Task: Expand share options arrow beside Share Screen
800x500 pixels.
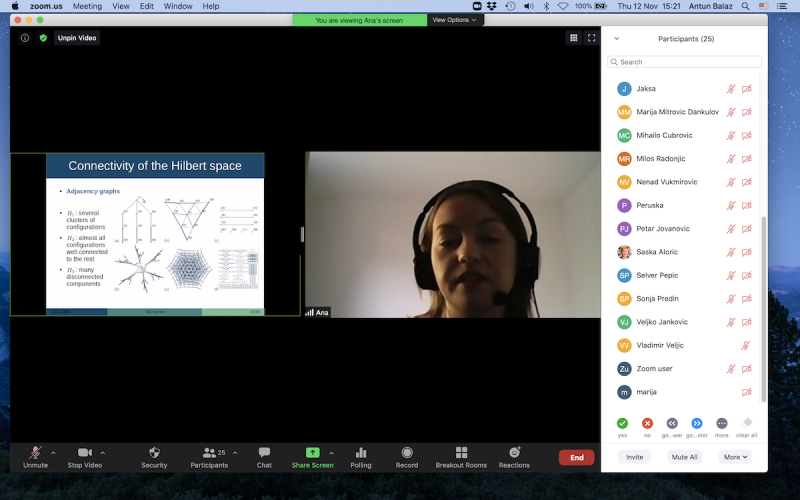Action: [x=332, y=453]
